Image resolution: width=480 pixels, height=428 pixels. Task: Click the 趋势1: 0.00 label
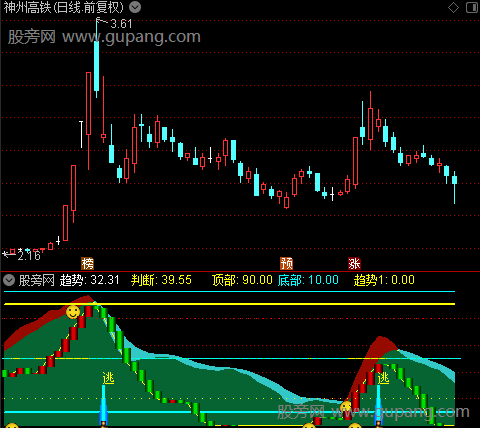tap(384, 280)
